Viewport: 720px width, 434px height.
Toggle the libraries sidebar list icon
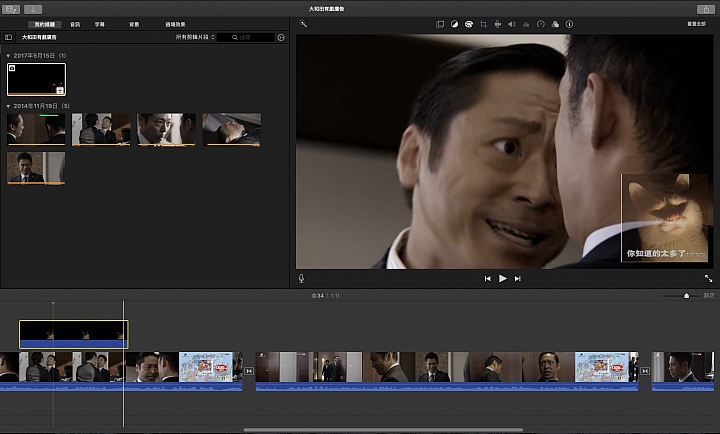(x=8, y=37)
